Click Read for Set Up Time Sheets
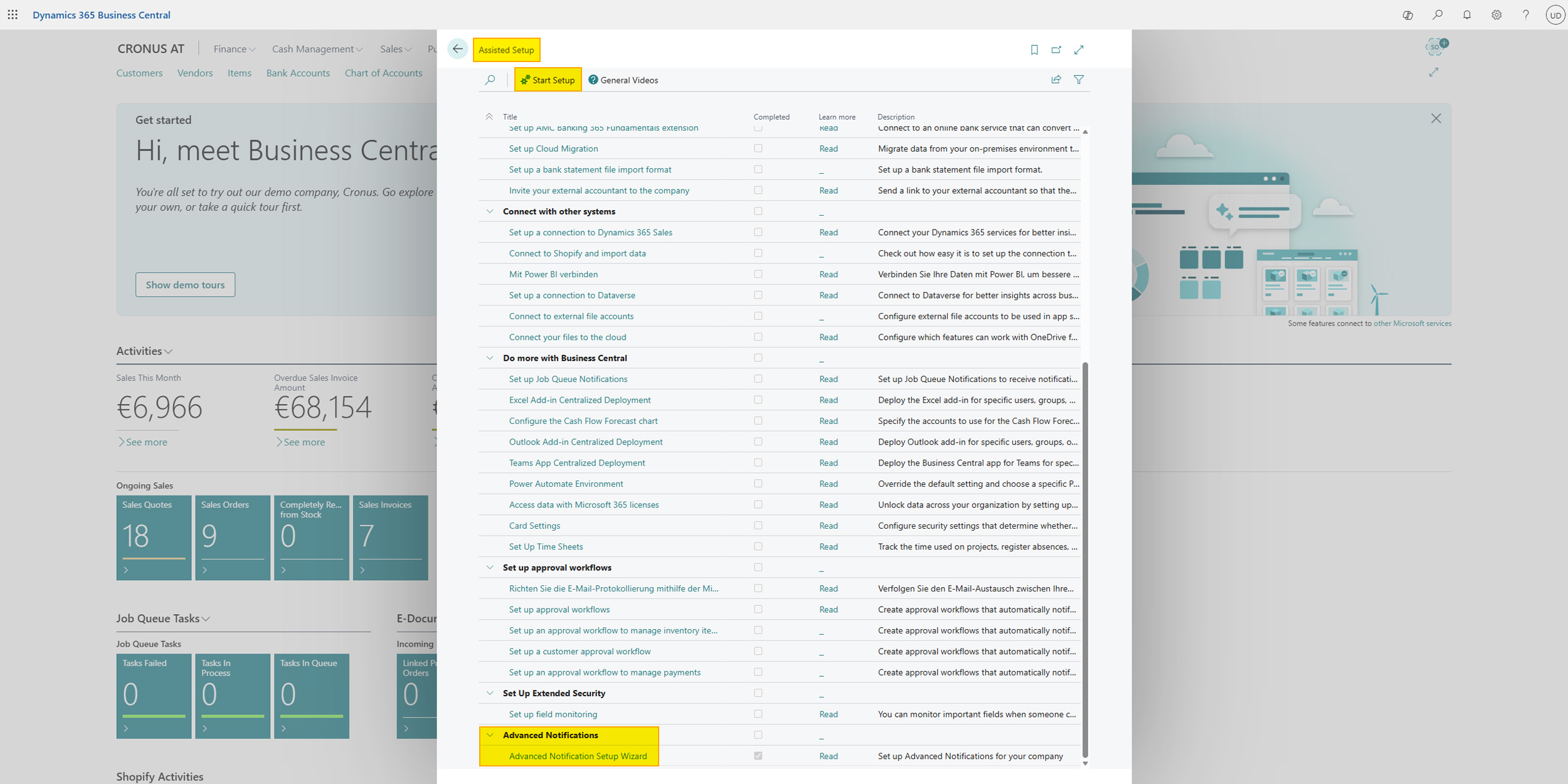This screenshot has height=784, width=1568. 828,547
